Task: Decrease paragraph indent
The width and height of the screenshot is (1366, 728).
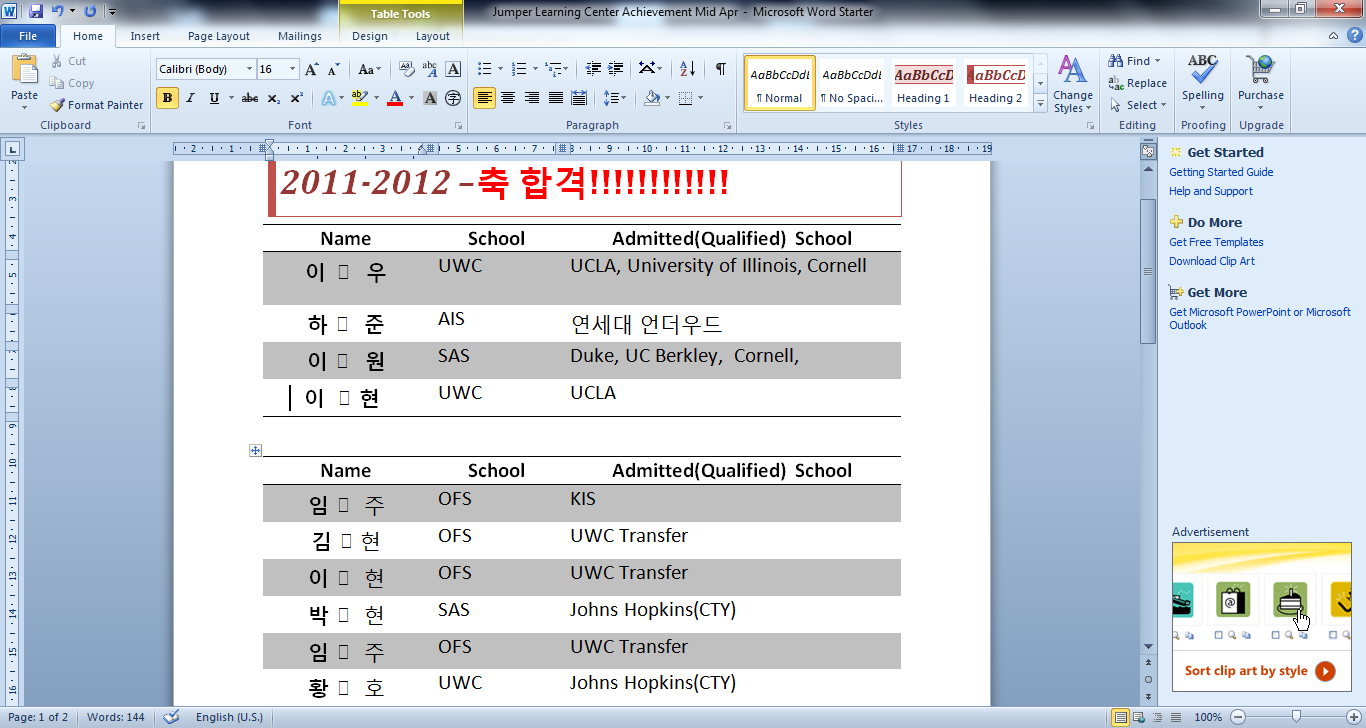Action: pos(594,69)
